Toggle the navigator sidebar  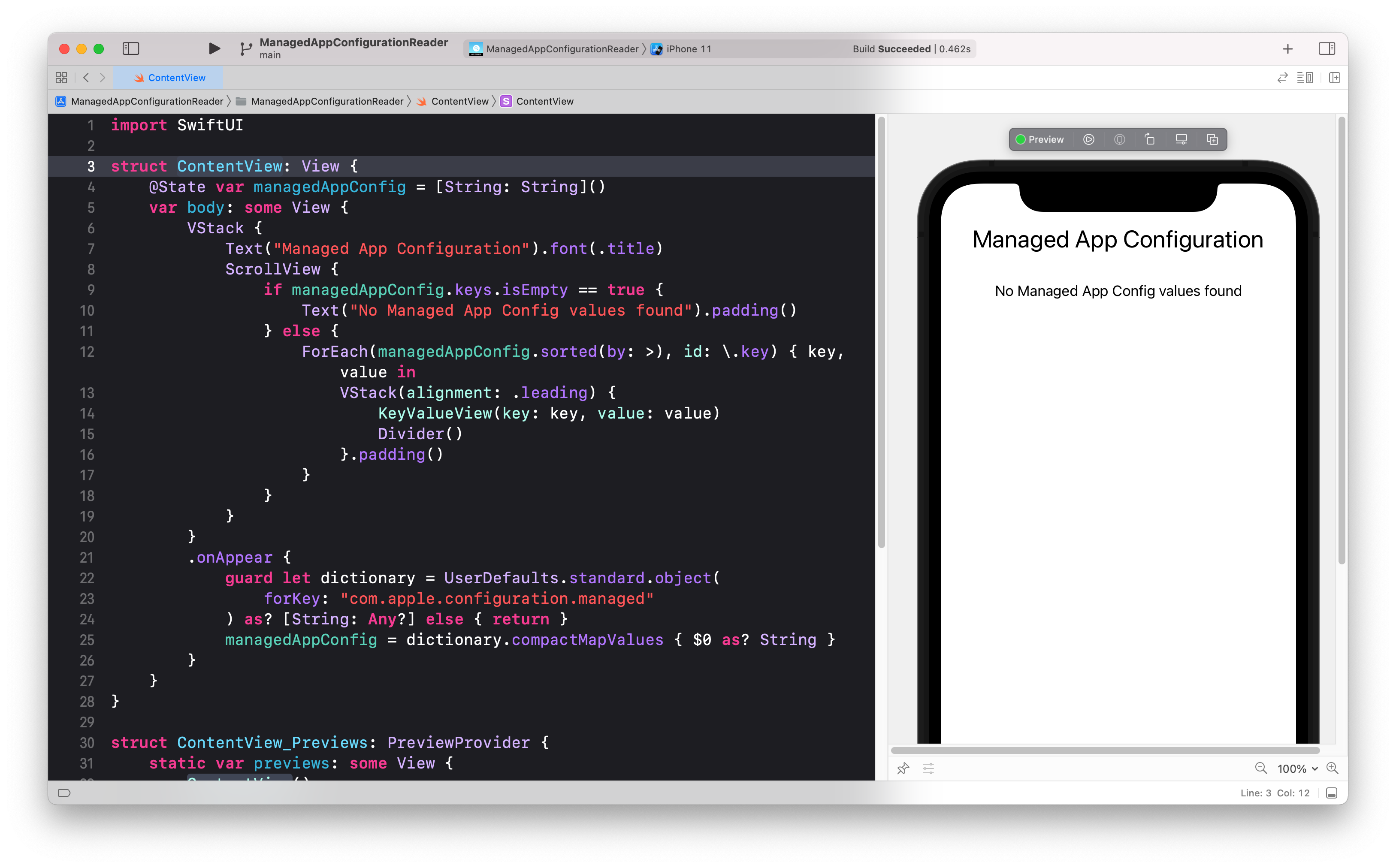coord(131,49)
